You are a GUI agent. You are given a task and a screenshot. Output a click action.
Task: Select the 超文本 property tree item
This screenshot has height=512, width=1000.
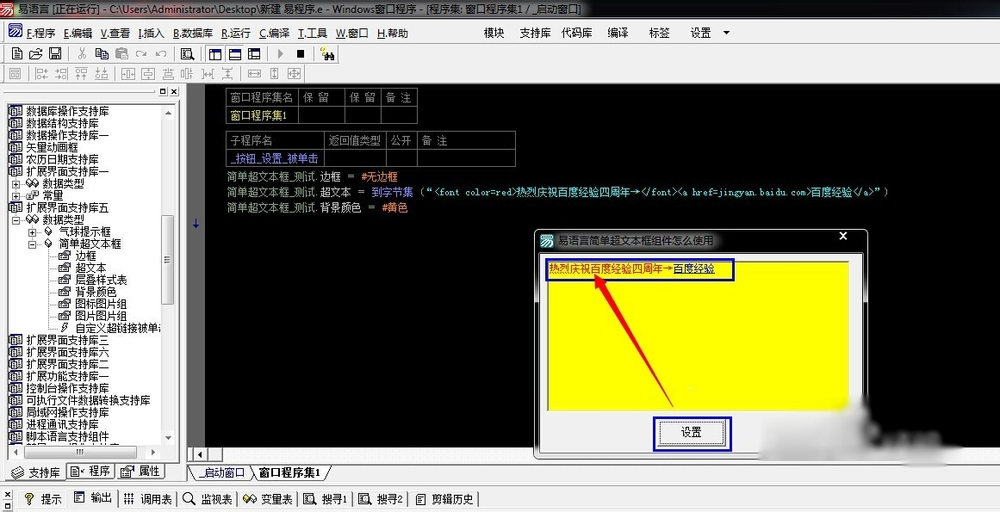[91, 268]
